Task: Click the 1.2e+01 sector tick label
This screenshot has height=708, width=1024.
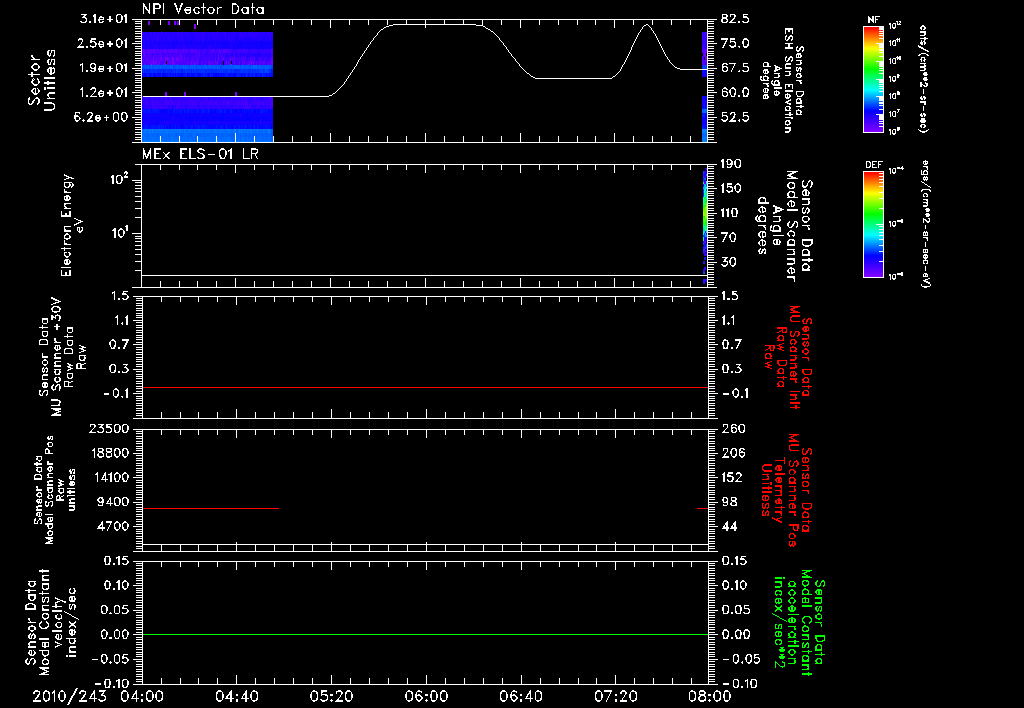Action: click(103, 93)
